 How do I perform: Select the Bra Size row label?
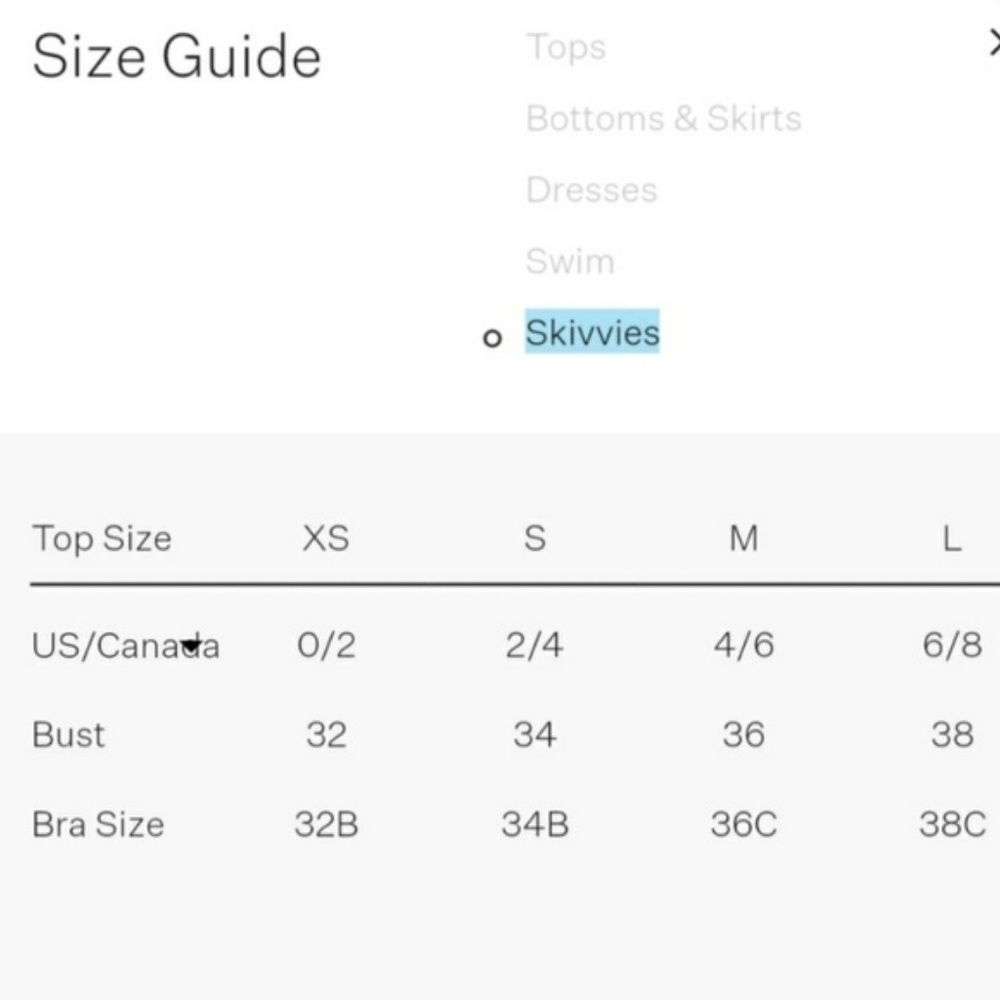[98, 825]
